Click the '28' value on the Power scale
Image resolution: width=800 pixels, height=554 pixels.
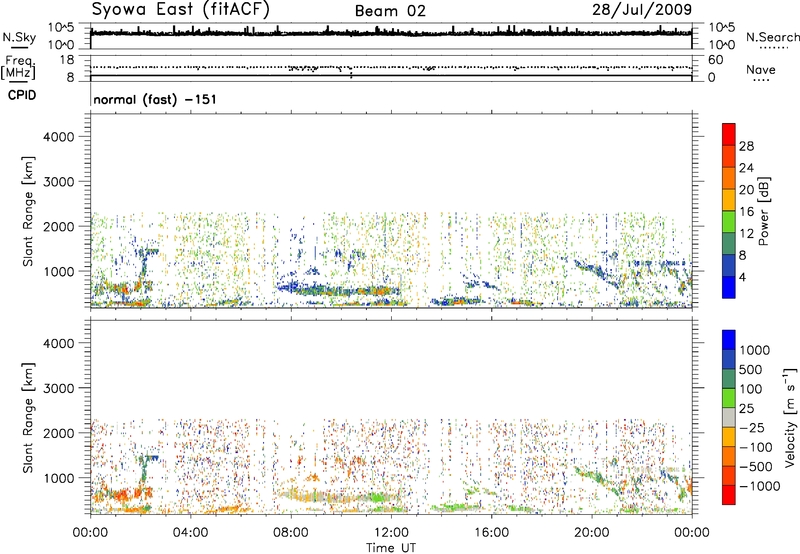[746, 146]
